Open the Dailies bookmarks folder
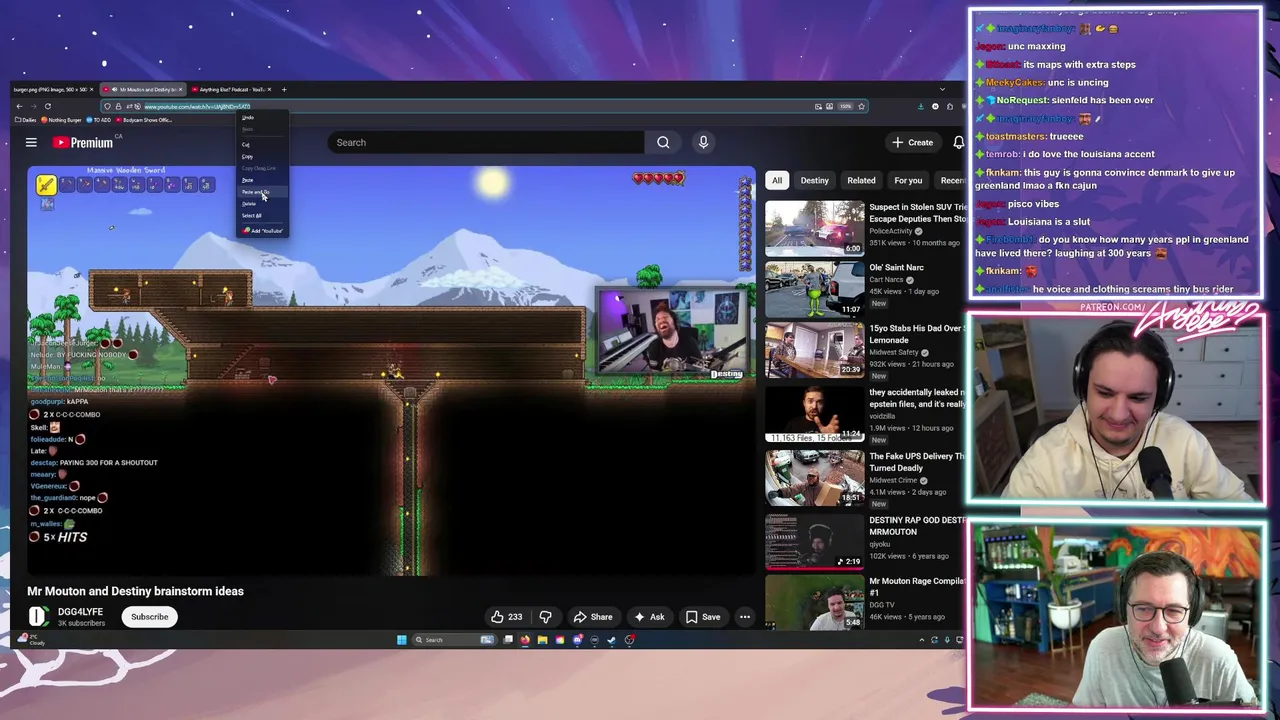Viewport: 1280px width, 720px height. (25, 120)
